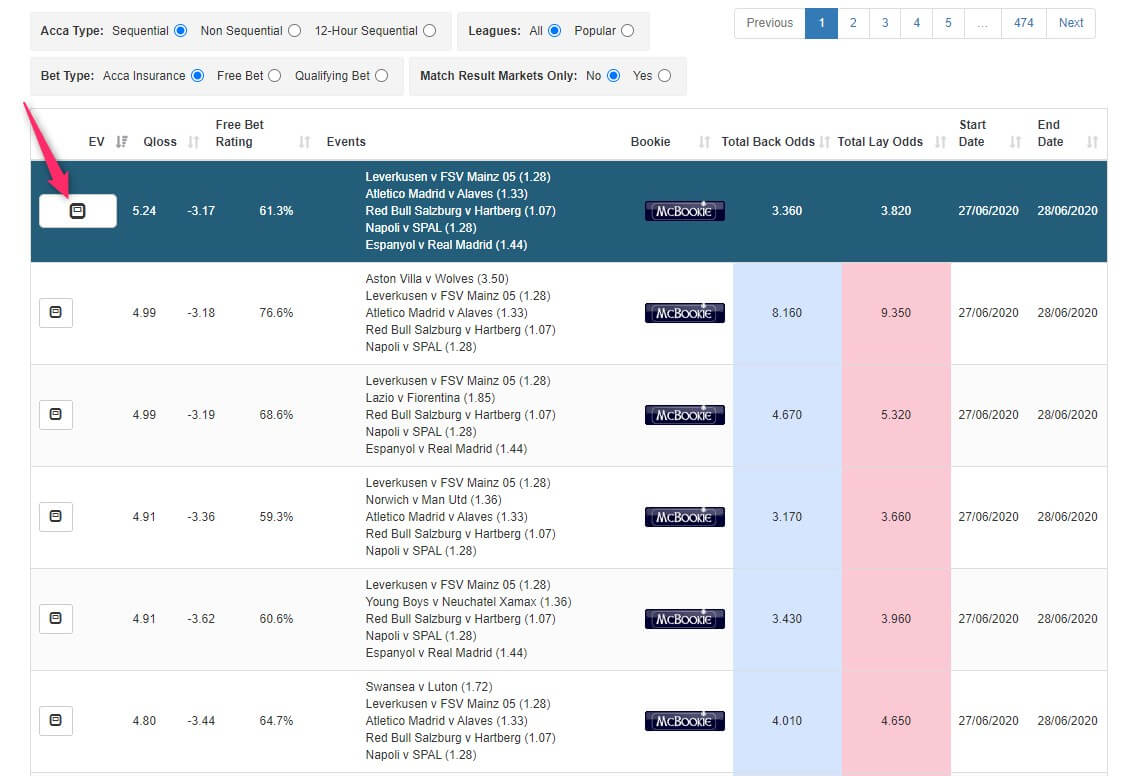Click Total Back Odds 3.170 cell
The image size is (1134, 776).
point(787,517)
